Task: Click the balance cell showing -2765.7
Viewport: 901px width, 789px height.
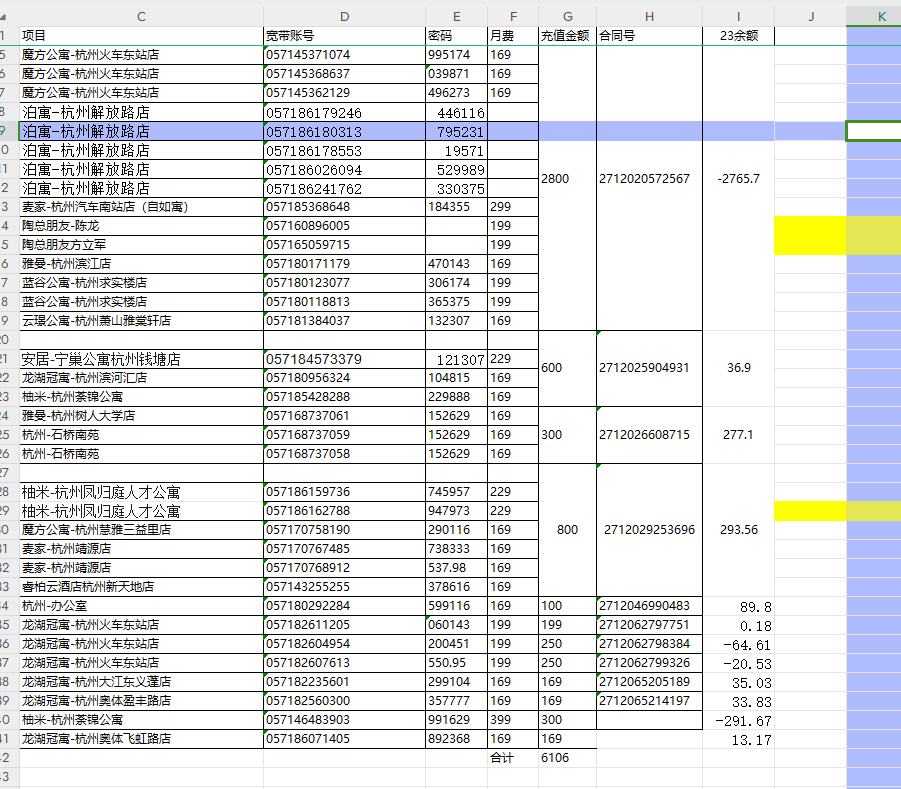Action: (x=738, y=179)
